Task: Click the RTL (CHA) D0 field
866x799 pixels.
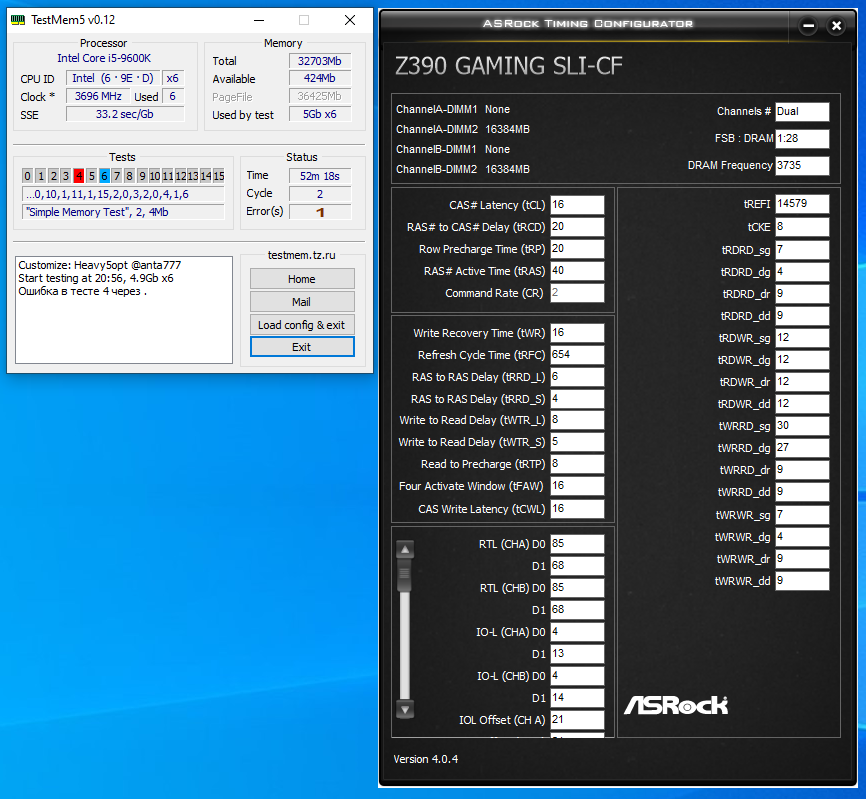Action: [x=577, y=544]
